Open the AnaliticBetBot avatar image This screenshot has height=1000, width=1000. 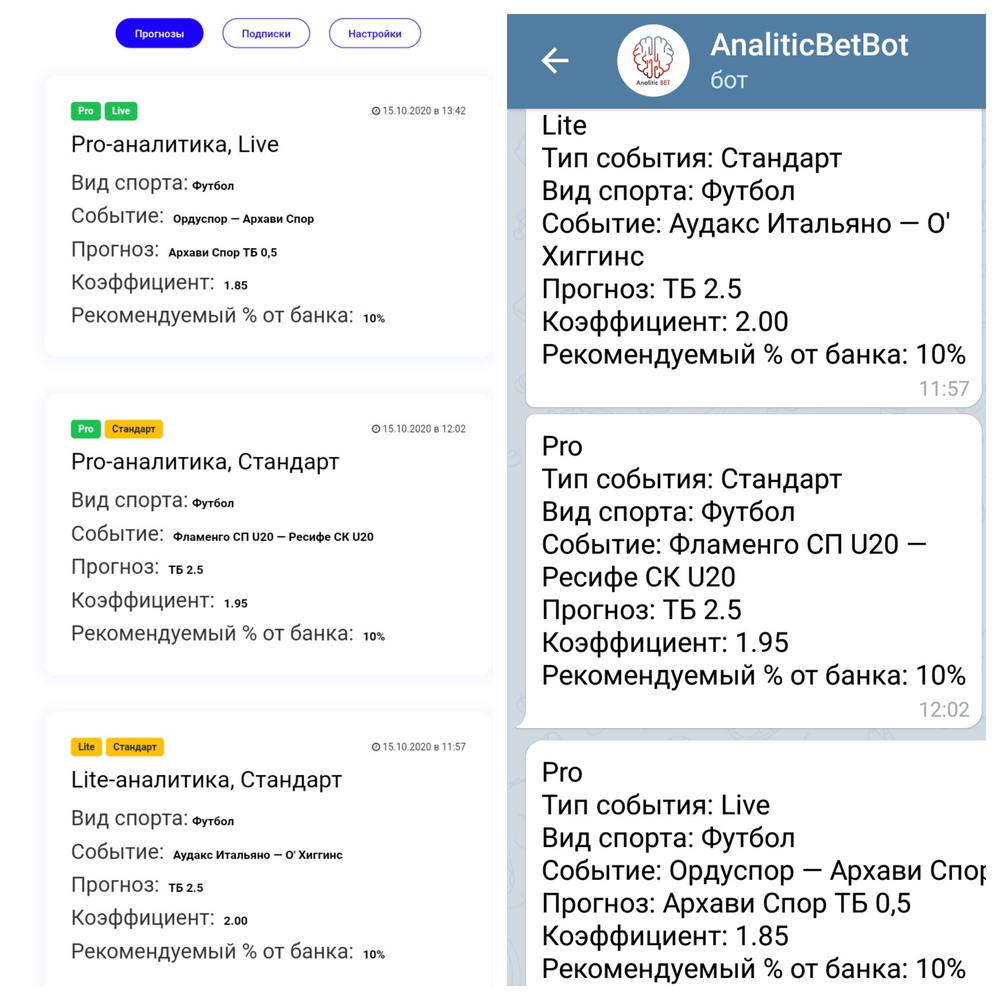coord(653,61)
